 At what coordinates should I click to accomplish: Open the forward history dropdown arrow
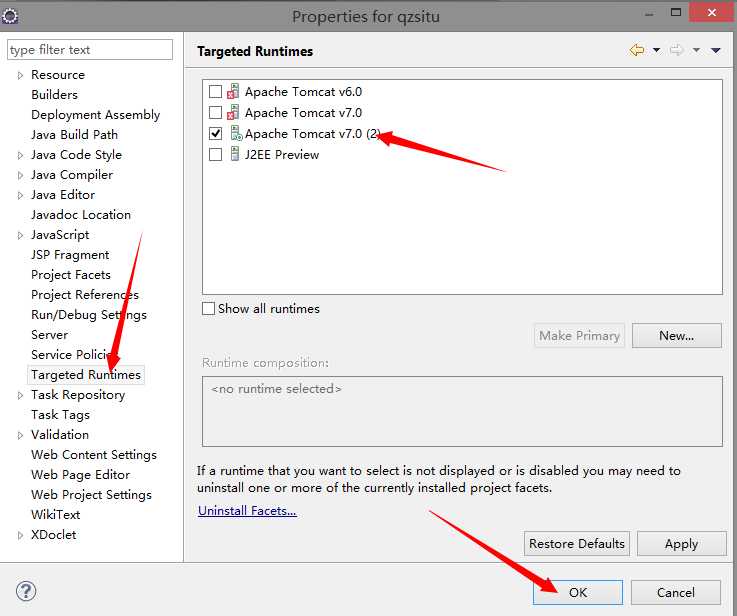coord(696,50)
